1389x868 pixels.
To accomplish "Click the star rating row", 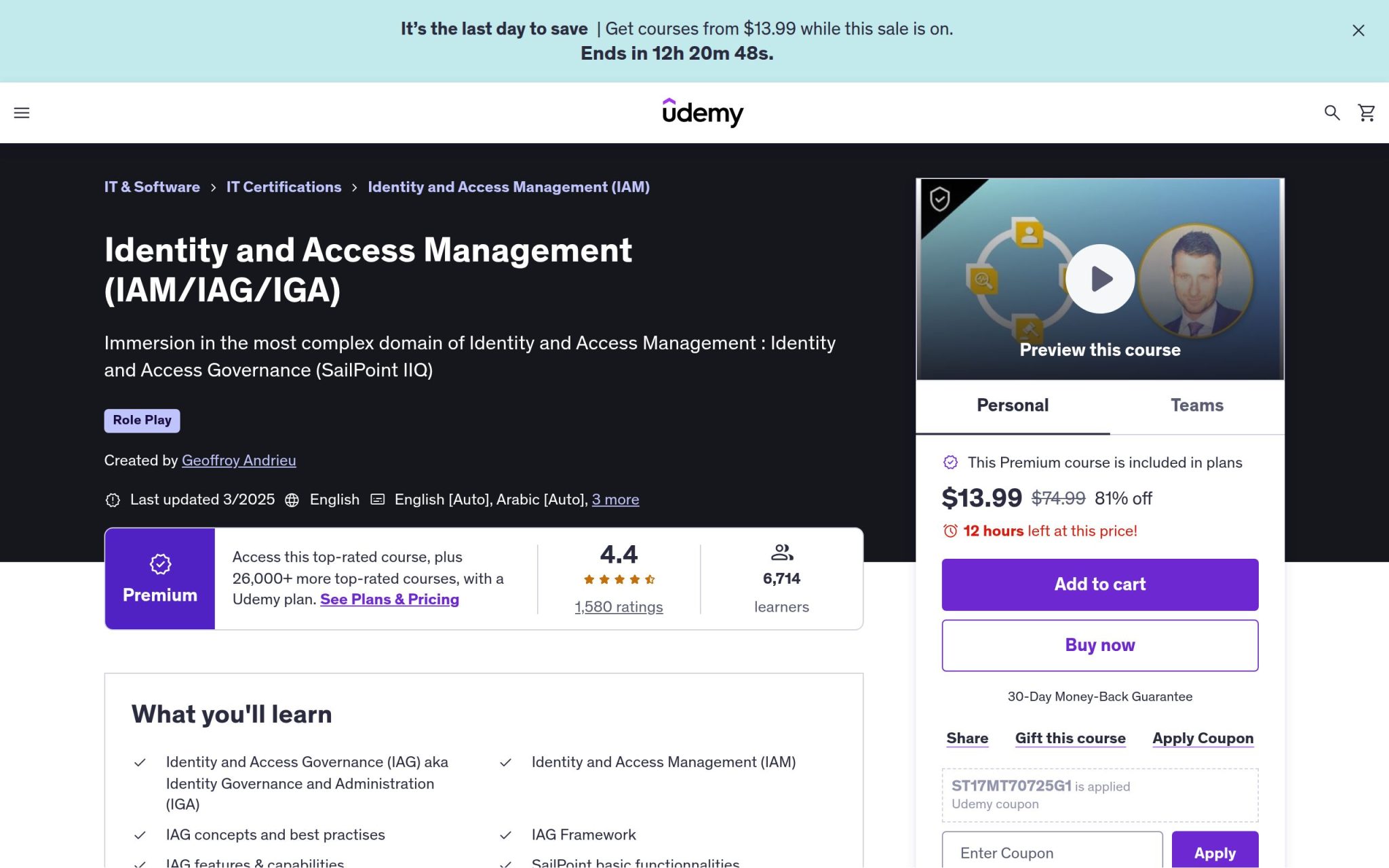I will coord(619,579).
